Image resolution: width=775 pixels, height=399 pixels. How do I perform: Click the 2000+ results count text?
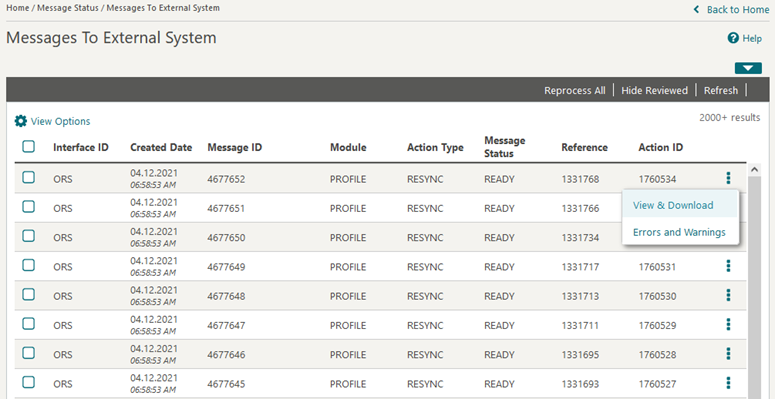pos(730,118)
